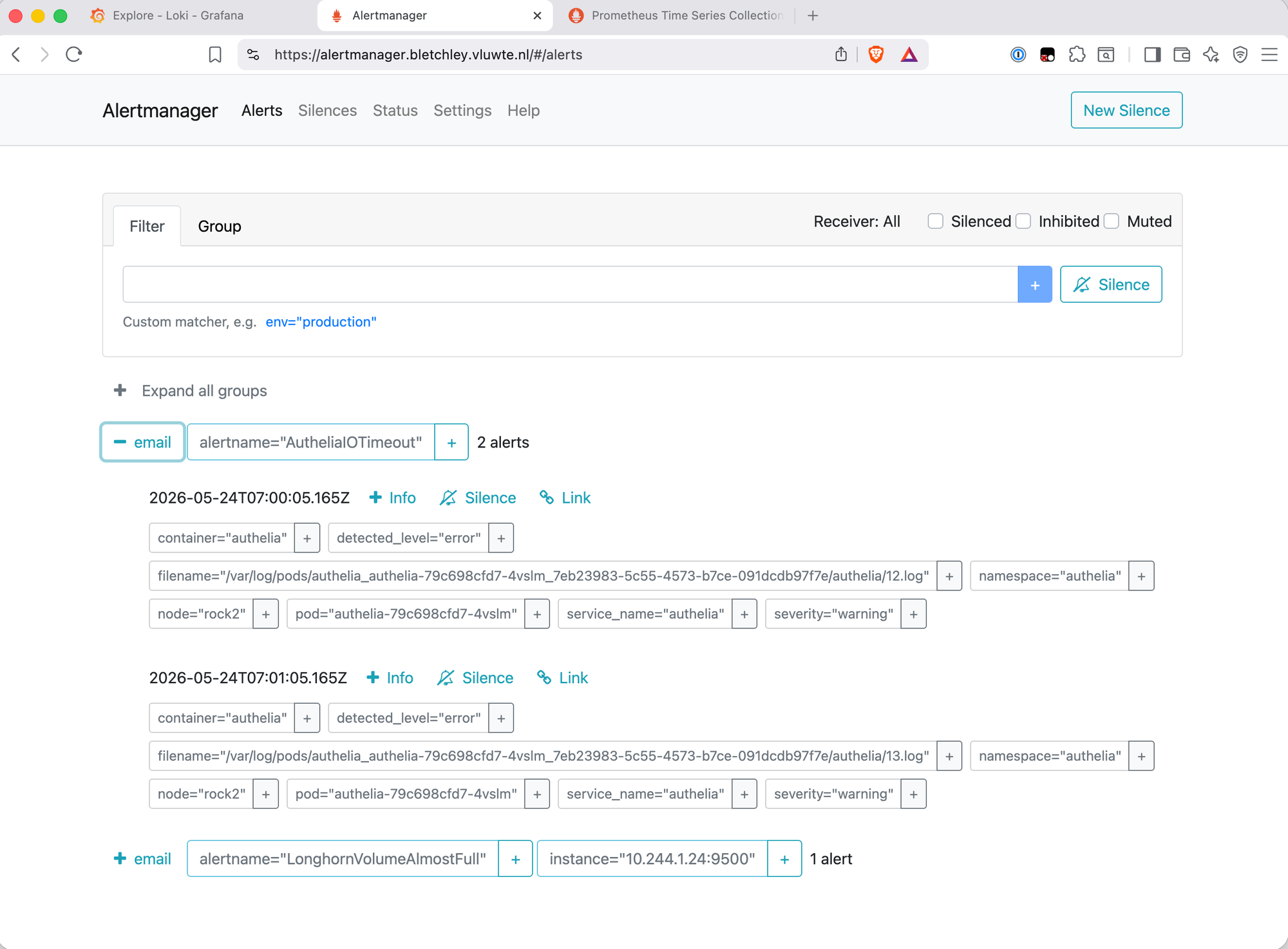Go back using the browser back arrow

(17, 55)
